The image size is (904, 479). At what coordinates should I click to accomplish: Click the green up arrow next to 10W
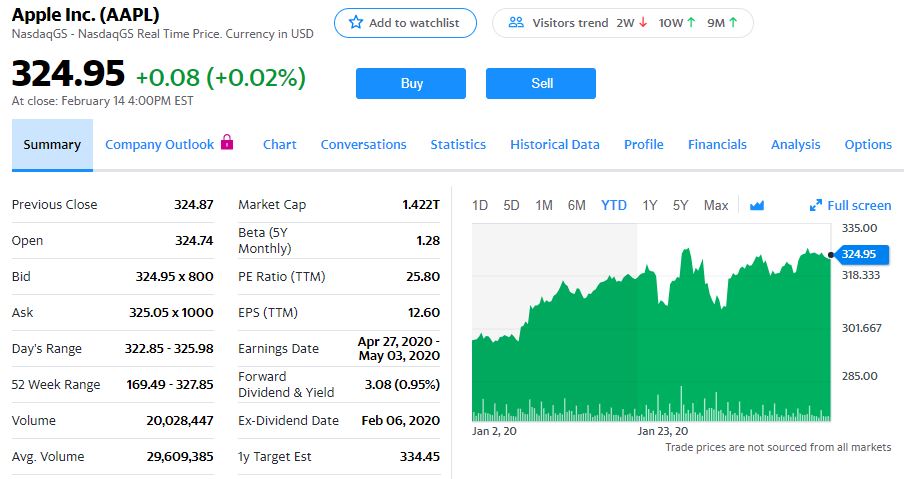point(691,22)
